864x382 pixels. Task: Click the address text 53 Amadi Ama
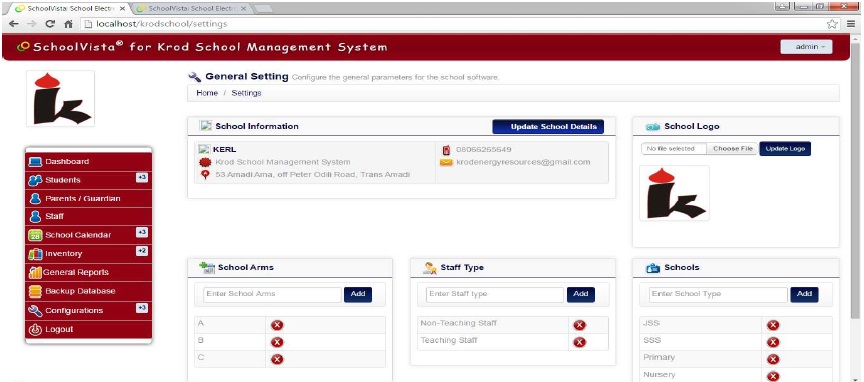pyautogui.click(x=312, y=175)
